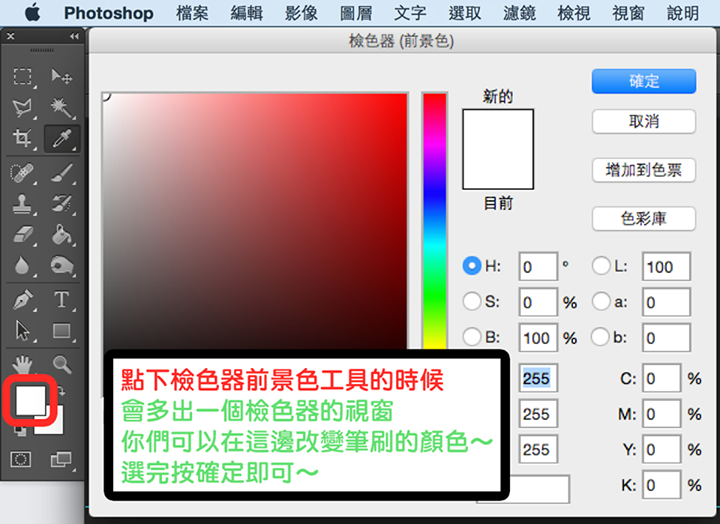Select the H hue radio button
The image size is (720, 524).
coord(472,266)
